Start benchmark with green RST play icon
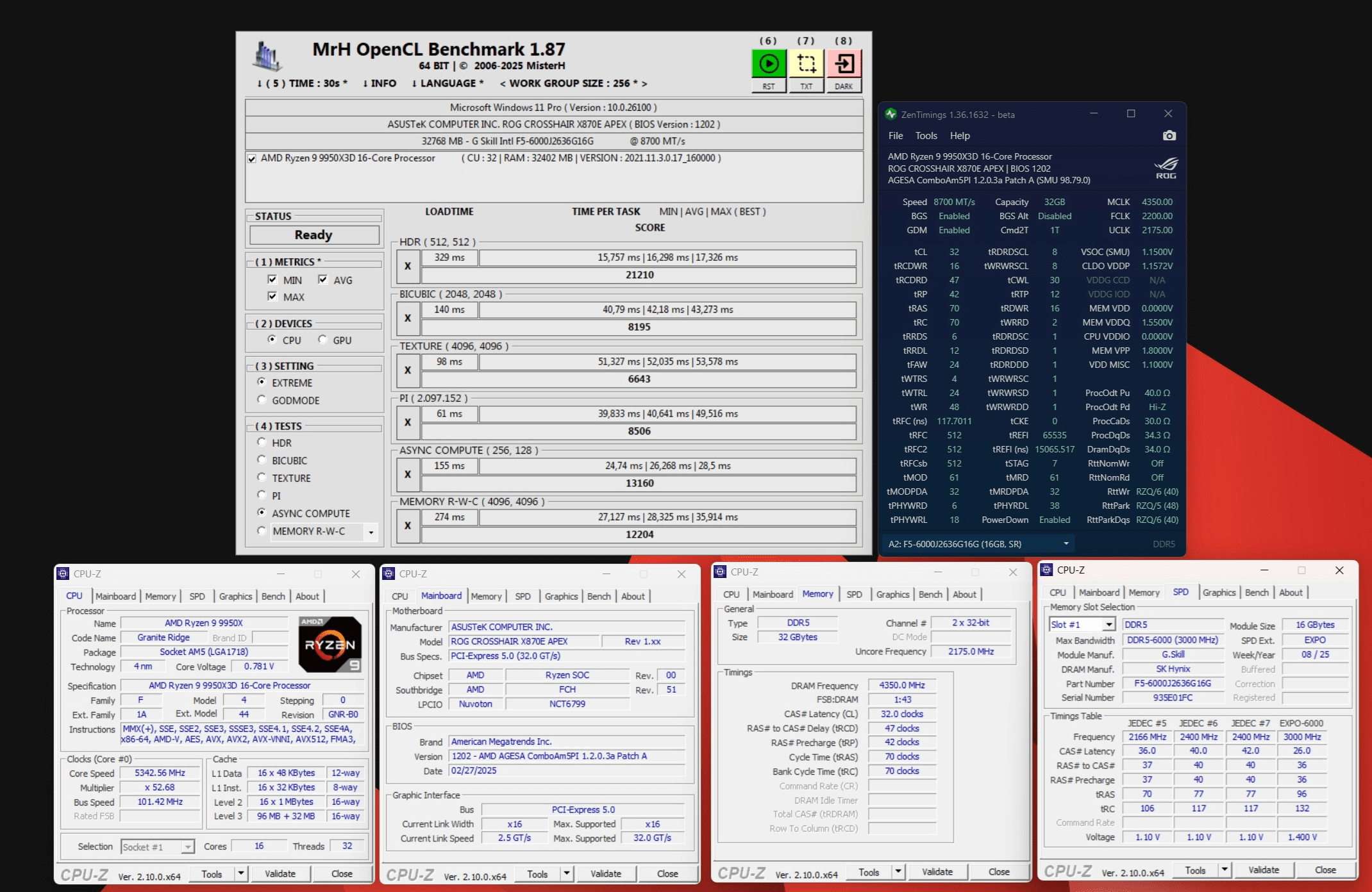The image size is (1372, 892). coord(769,63)
